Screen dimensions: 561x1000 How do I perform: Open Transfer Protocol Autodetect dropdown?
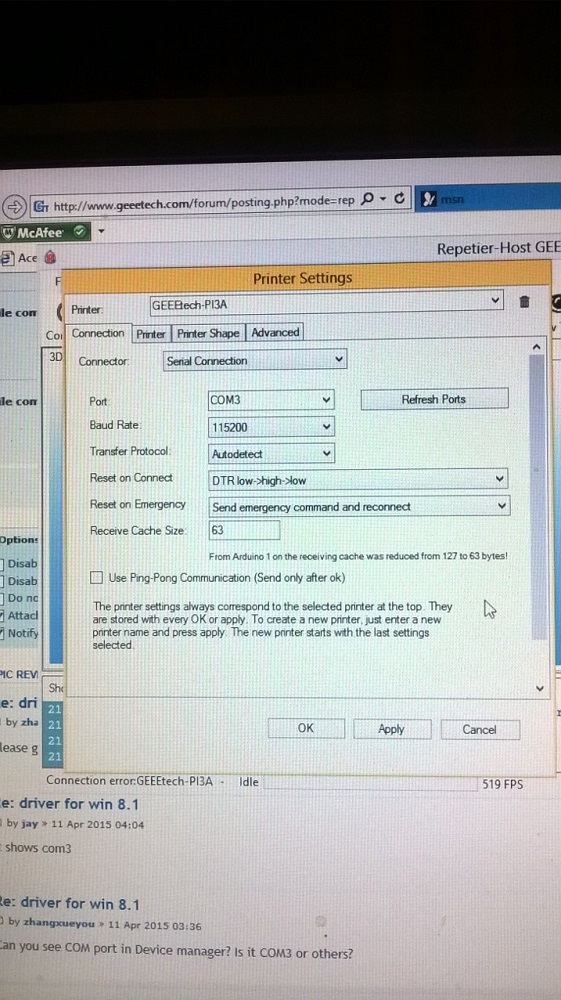point(271,453)
